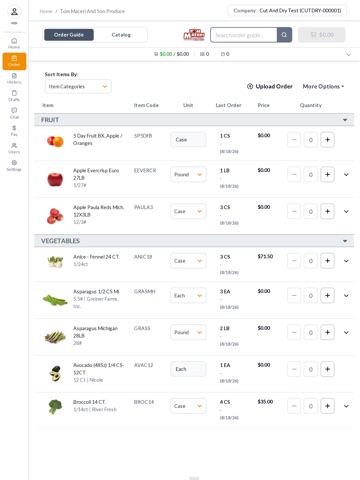The image size is (360, 480).
Task: Decrease quantity of 5 Day Fruit BX
Action: 294,140
